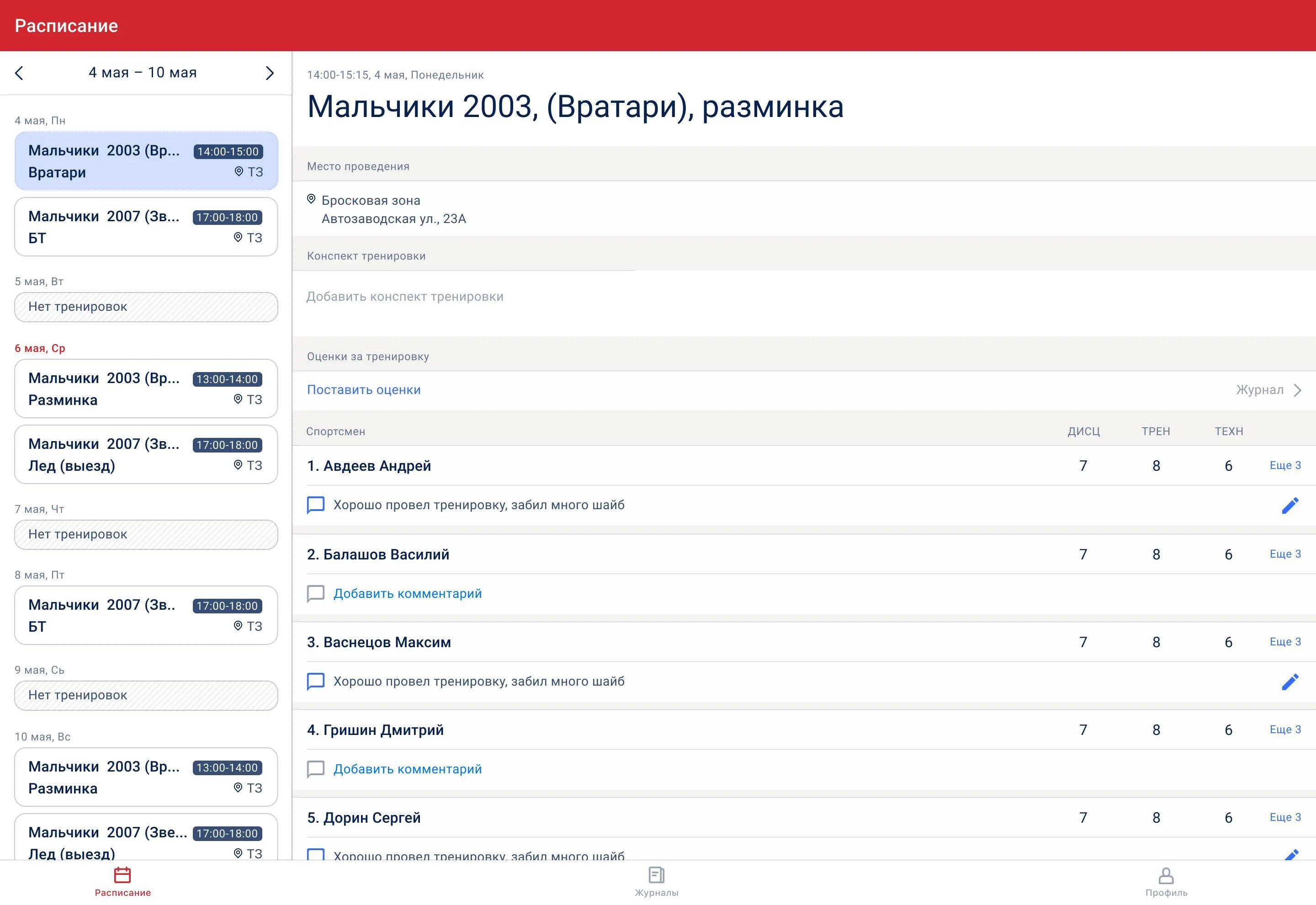Add comment for Балашов Василий

pyautogui.click(x=407, y=594)
